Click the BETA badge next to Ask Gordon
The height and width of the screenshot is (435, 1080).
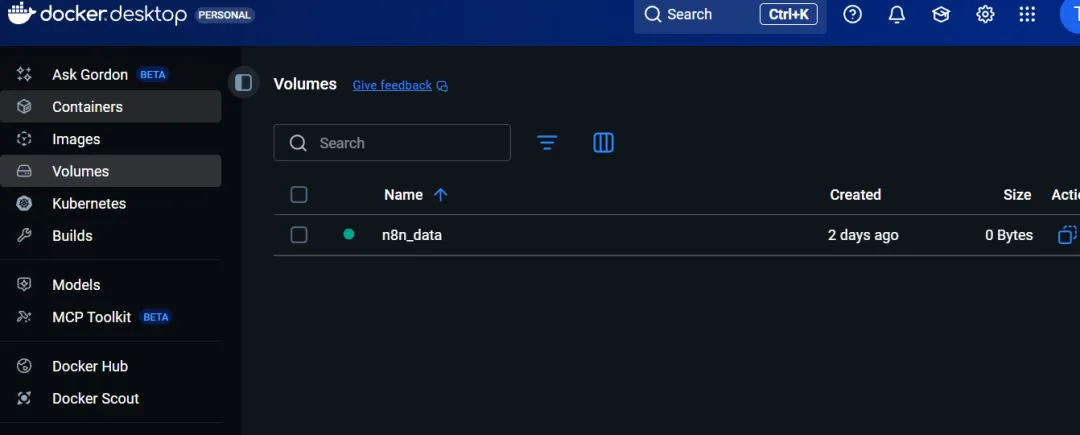click(153, 74)
